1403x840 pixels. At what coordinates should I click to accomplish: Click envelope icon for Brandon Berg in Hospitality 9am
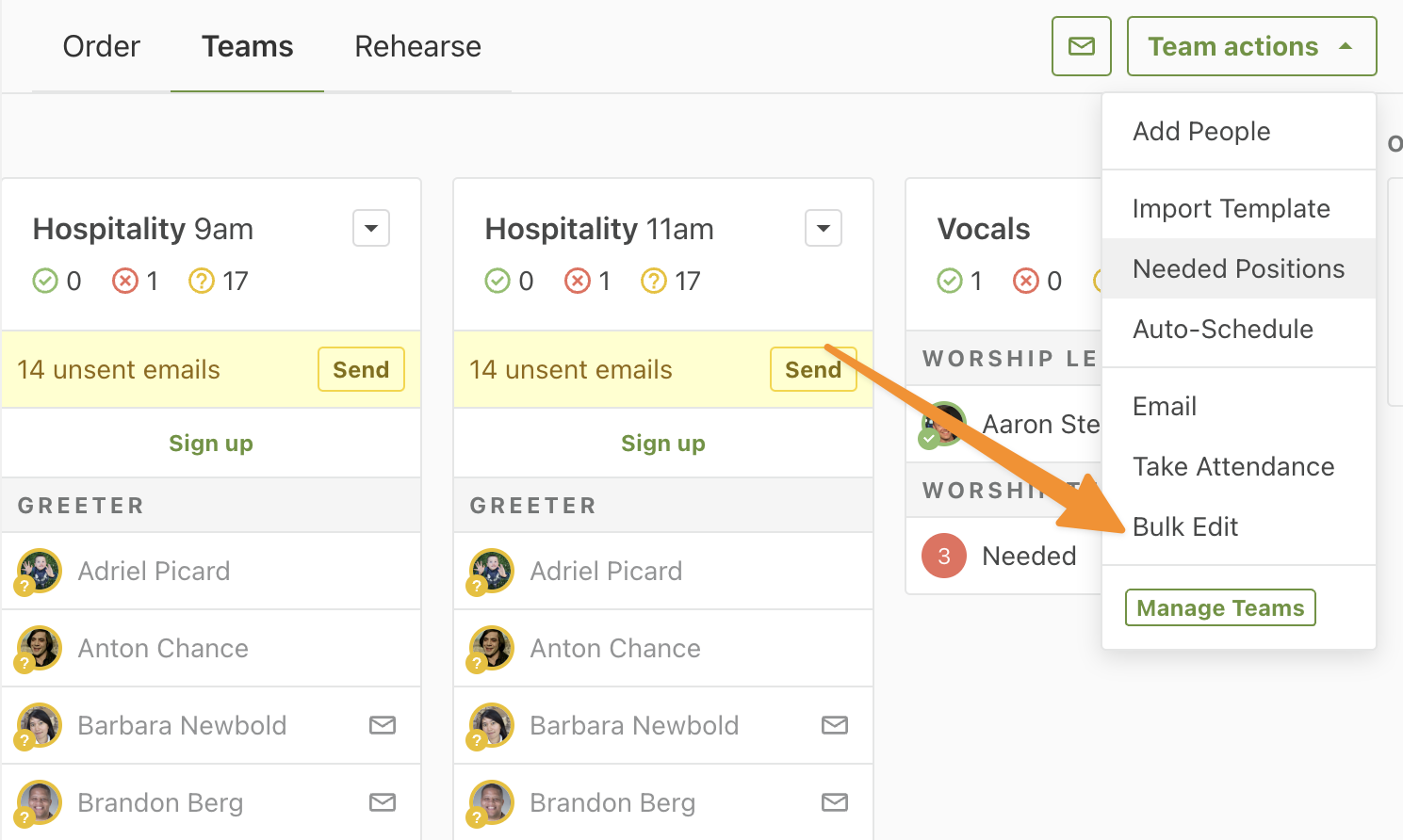tap(383, 802)
